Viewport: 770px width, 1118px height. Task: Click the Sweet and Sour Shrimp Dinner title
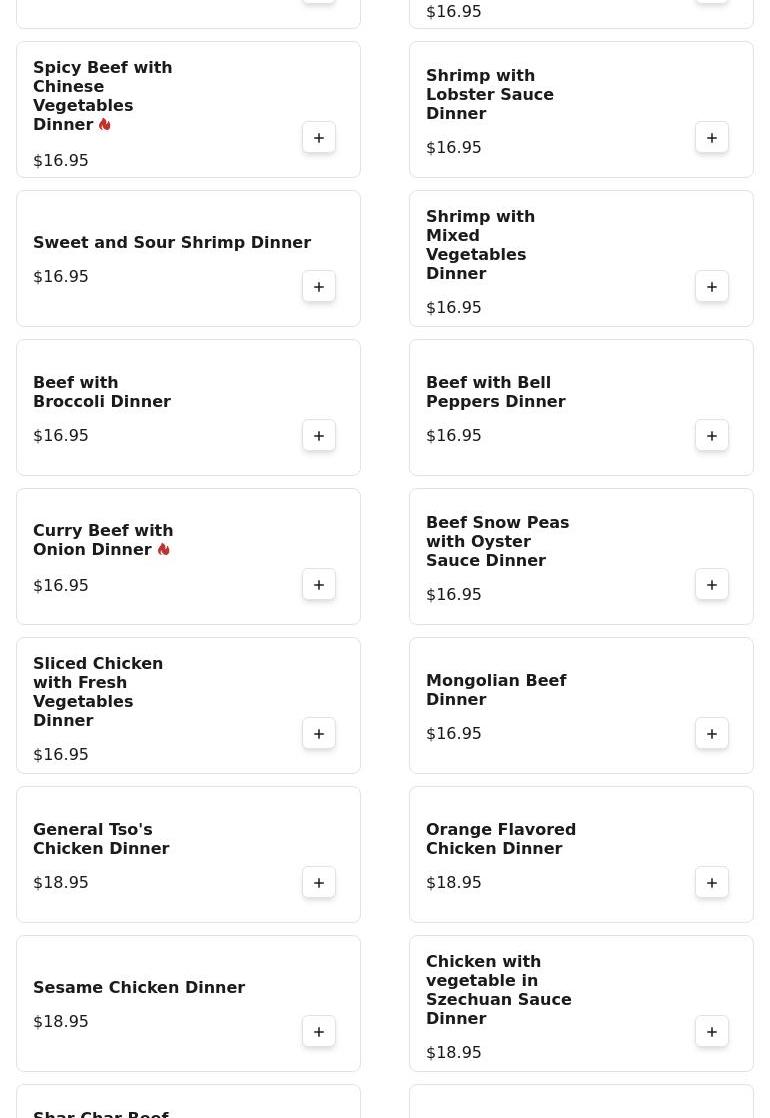(172, 243)
